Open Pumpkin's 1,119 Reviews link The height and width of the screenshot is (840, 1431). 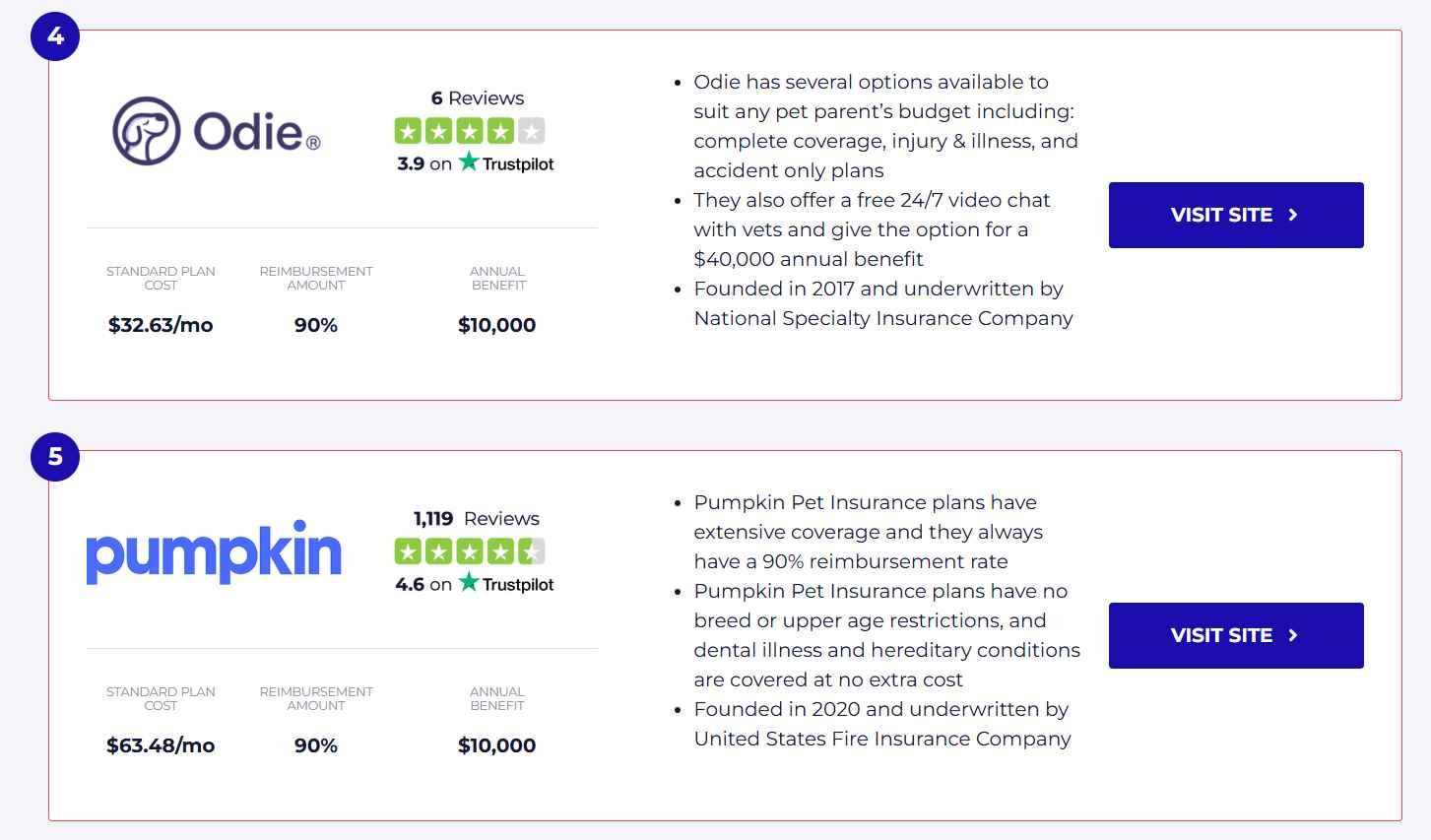(477, 519)
